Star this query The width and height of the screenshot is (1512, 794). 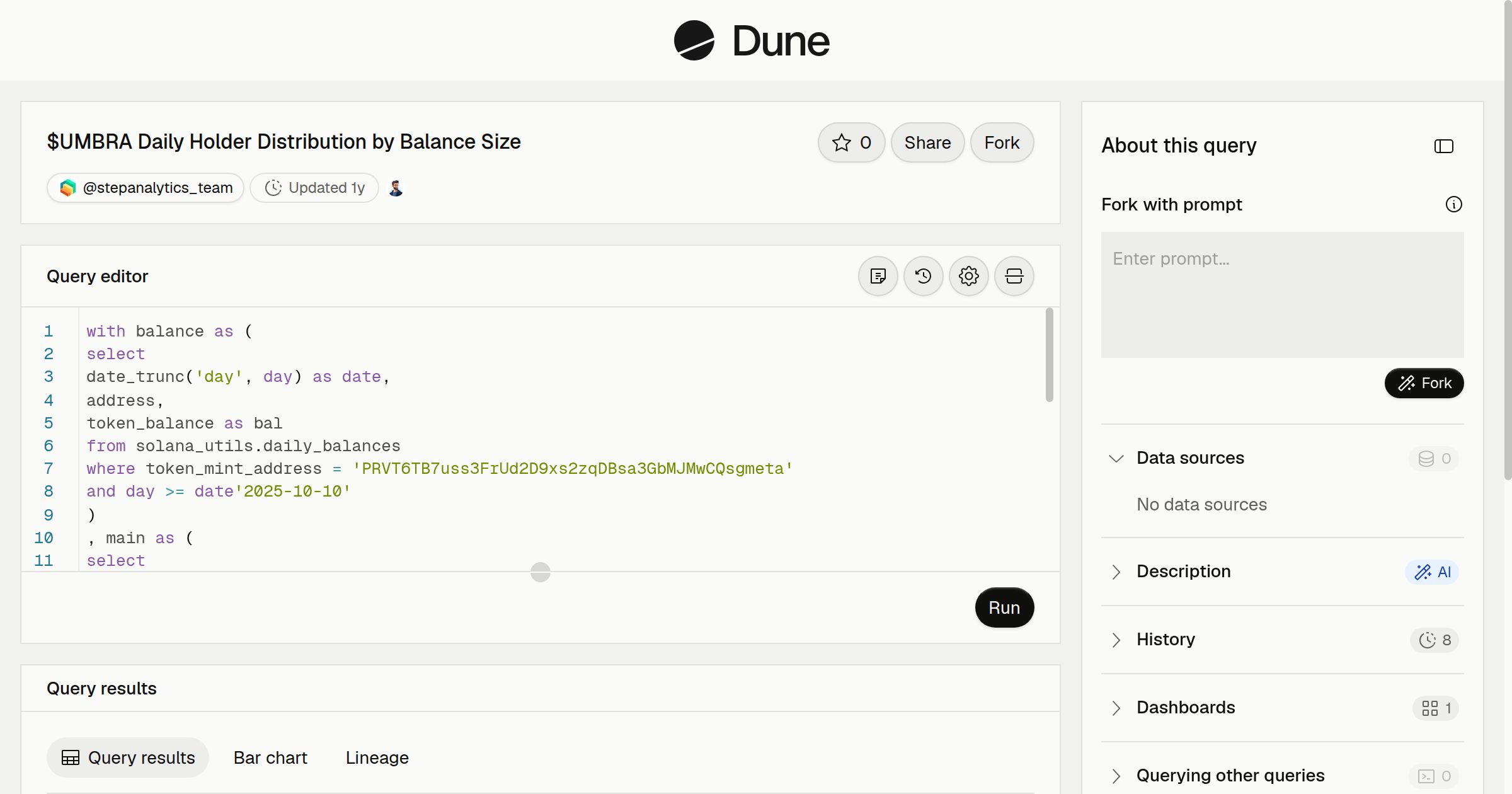851,142
